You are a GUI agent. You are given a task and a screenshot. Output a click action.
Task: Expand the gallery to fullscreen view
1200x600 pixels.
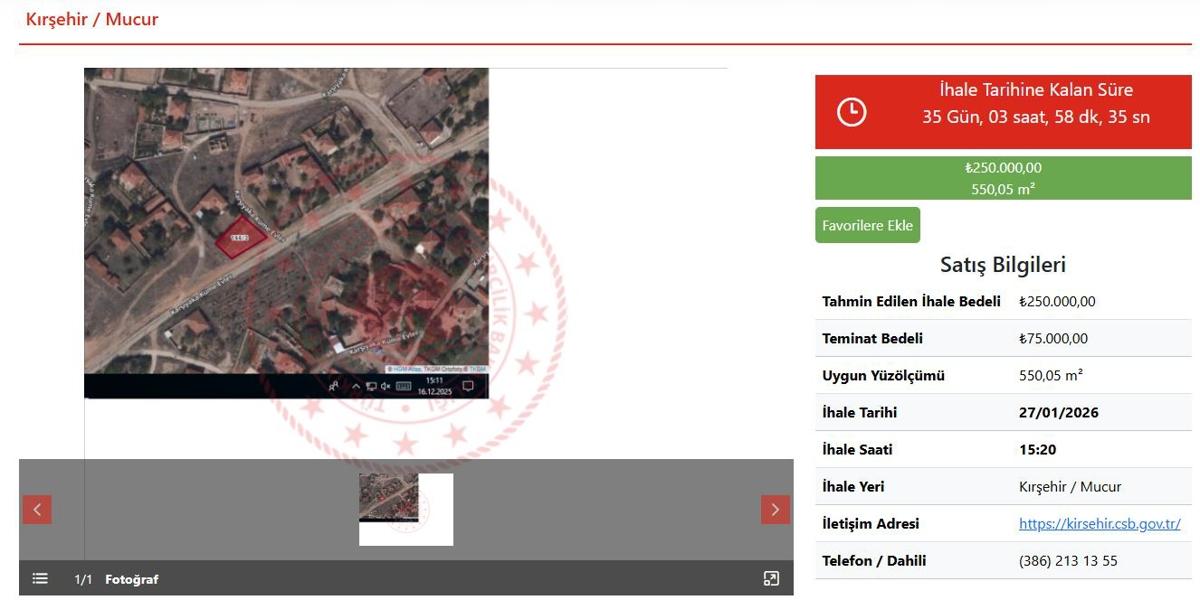pyautogui.click(x=771, y=579)
